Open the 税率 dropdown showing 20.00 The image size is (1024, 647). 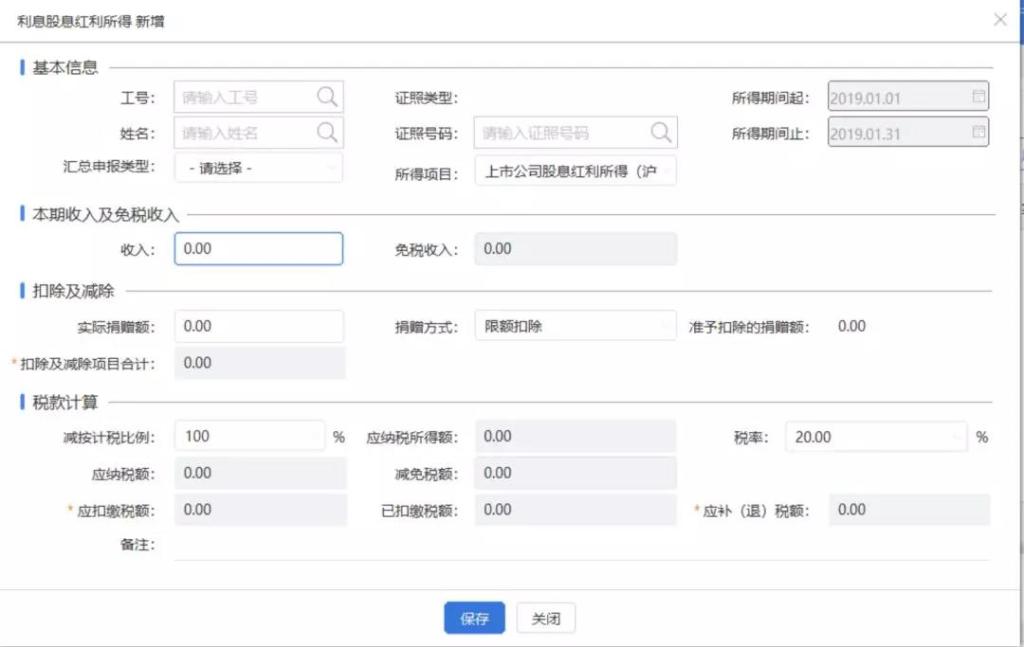(x=876, y=437)
